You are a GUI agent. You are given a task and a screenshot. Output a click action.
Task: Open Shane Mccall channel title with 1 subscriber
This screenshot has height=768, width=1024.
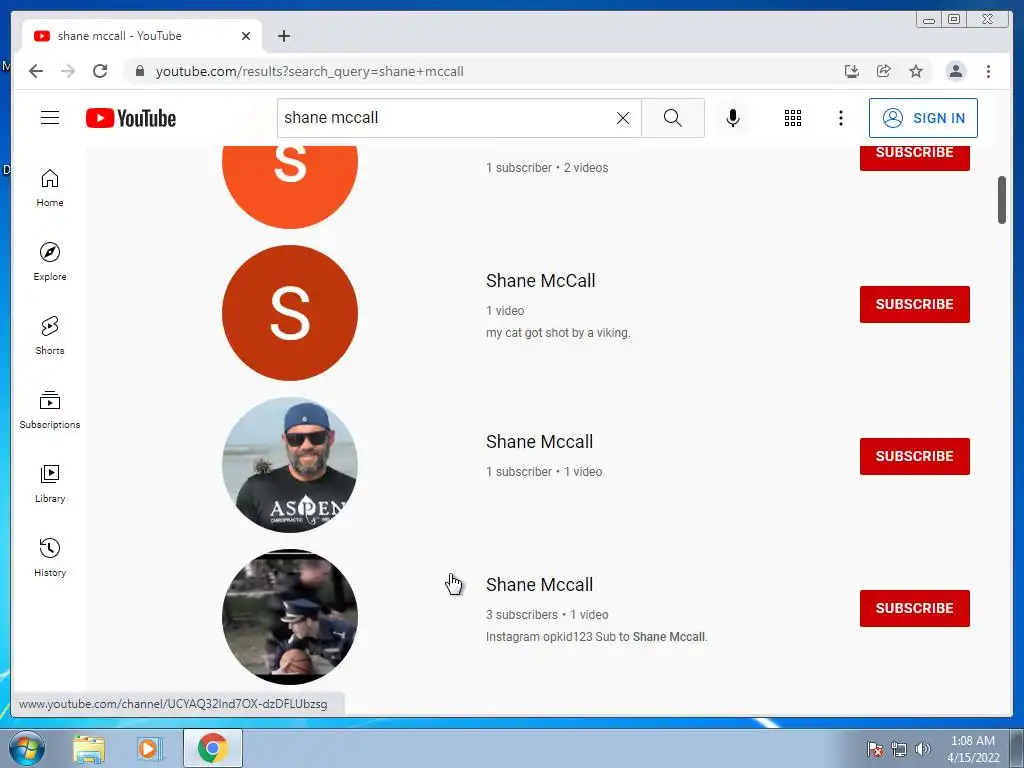[539, 442]
